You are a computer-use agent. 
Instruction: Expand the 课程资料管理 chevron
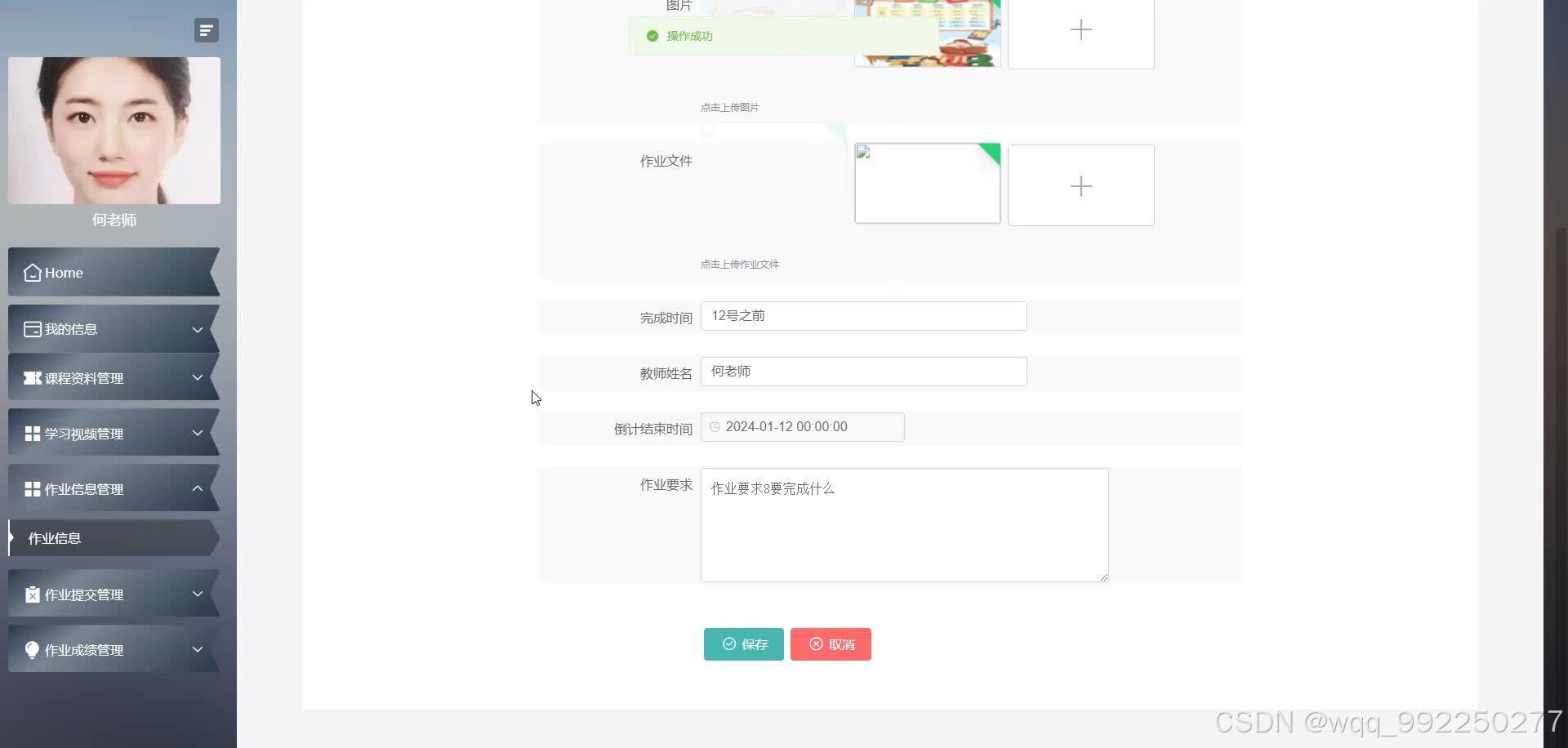[198, 378]
